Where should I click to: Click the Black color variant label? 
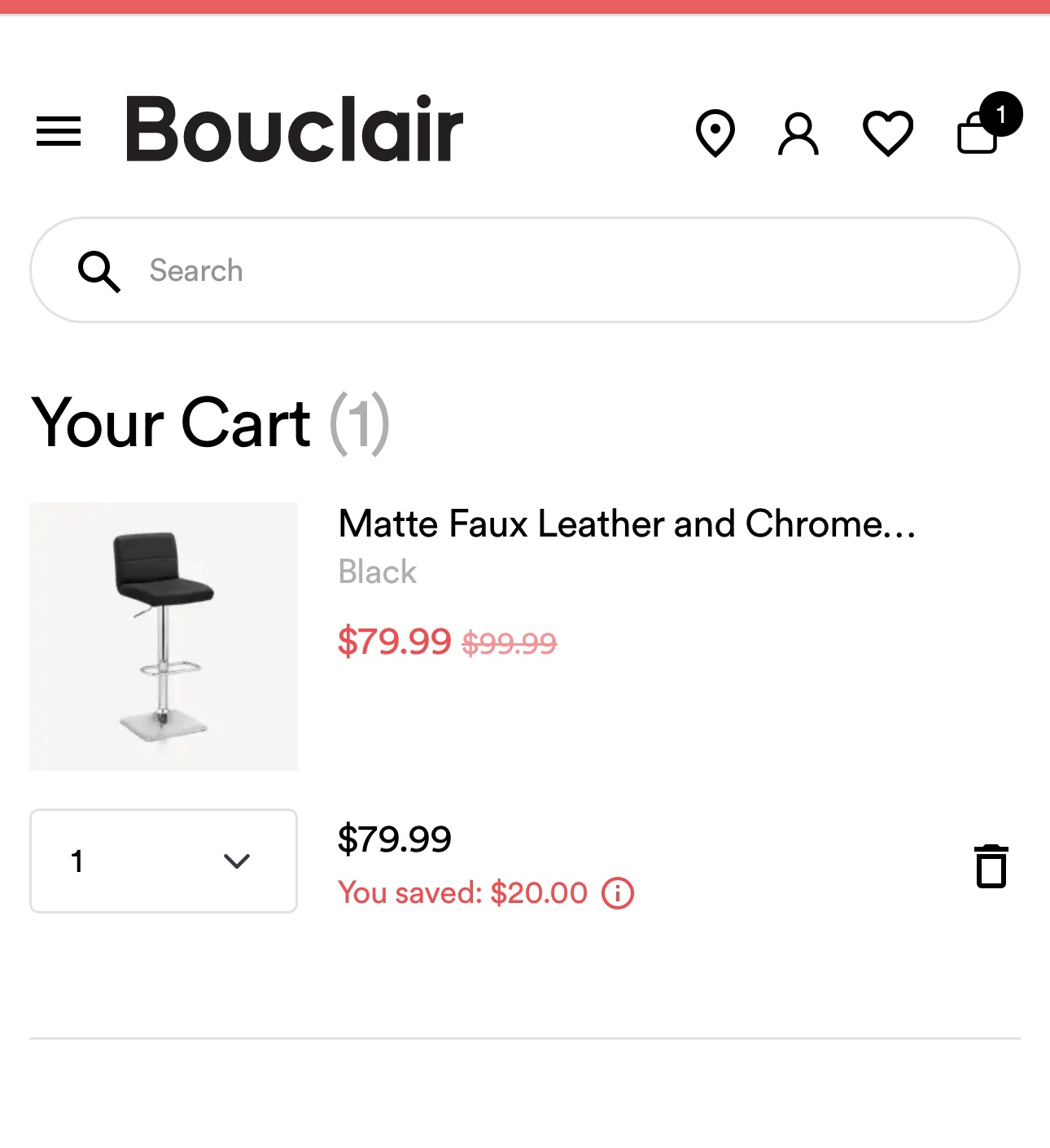click(378, 572)
